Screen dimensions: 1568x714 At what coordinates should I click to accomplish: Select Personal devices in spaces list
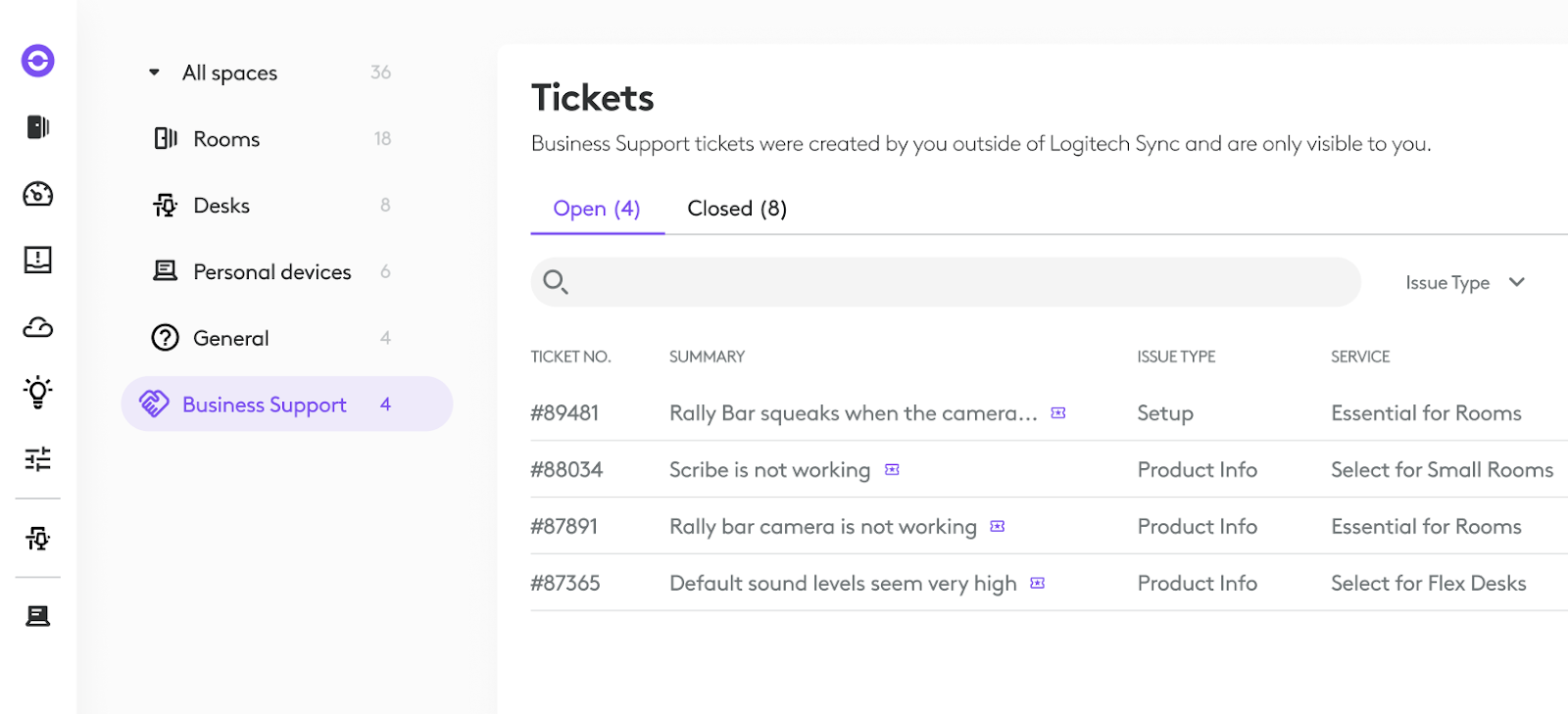click(272, 272)
